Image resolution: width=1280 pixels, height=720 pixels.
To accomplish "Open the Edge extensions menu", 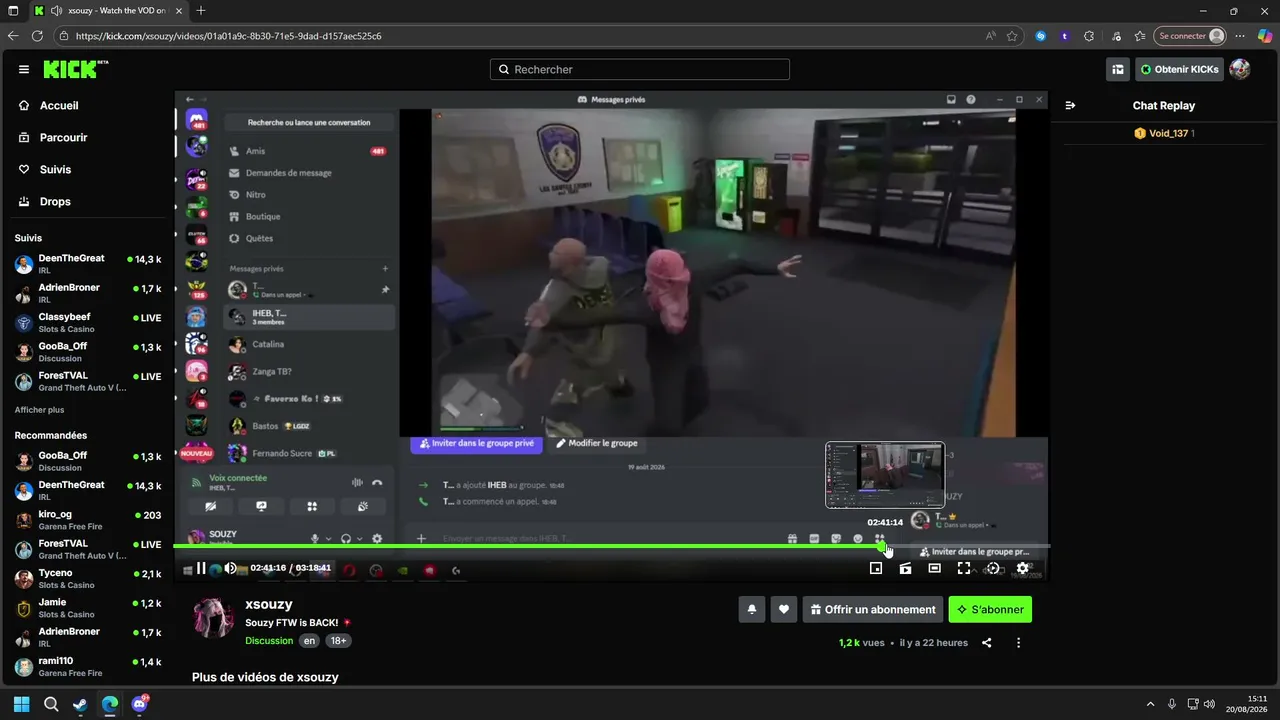I will point(1089,36).
